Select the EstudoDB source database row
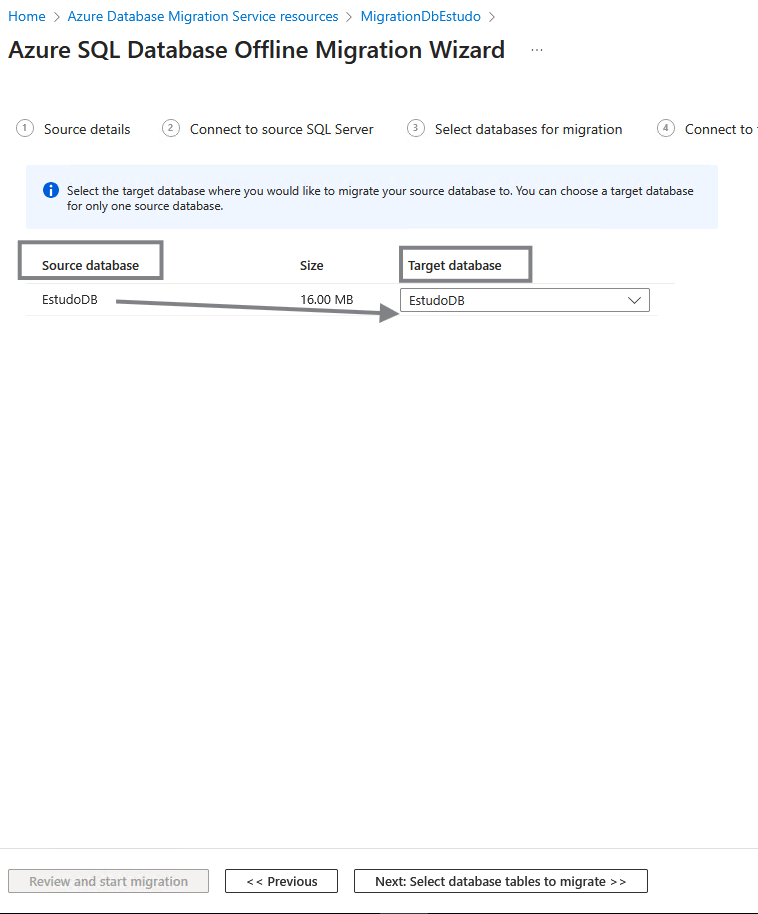Image resolution: width=758 pixels, height=914 pixels. [x=70, y=300]
